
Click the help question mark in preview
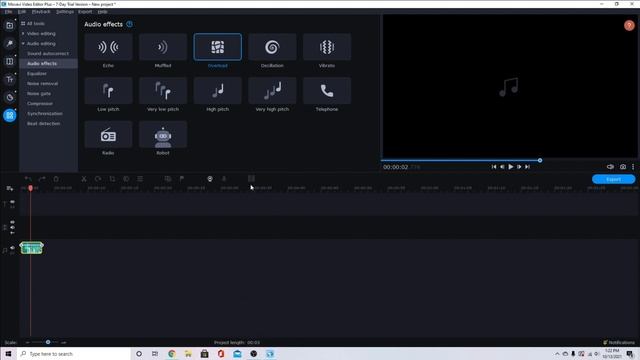click(x=629, y=25)
